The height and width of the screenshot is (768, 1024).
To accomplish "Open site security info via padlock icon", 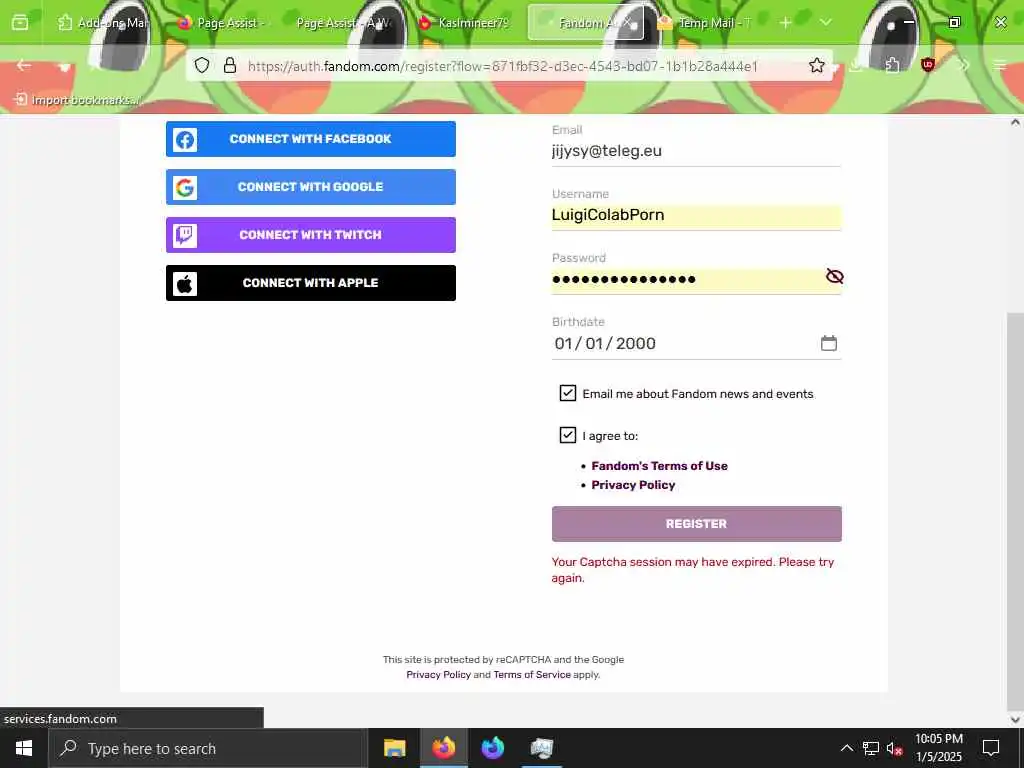I will coord(230,65).
